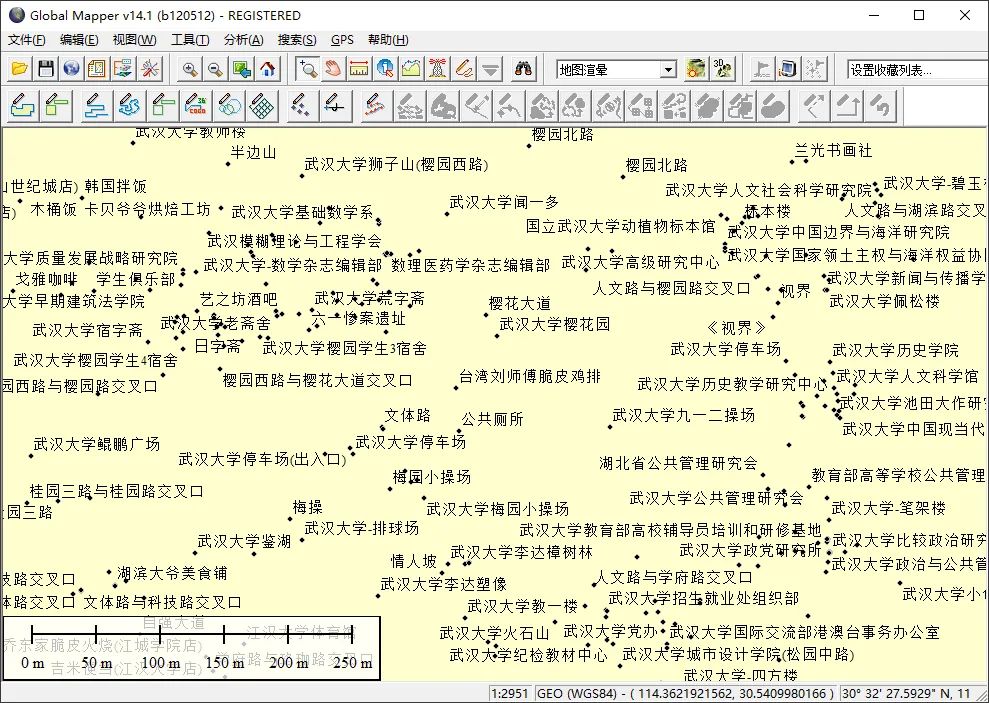The height and width of the screenshot is (703, 989).
Task: Click the zoom out magnifier button
Action: tap(215, 69)
